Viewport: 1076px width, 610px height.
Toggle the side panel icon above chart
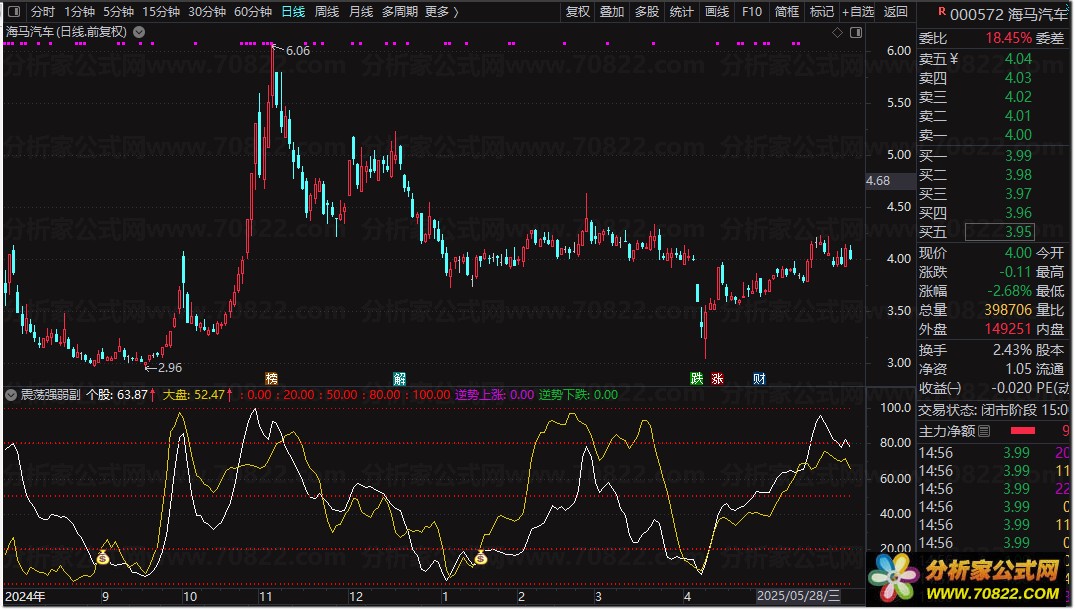[856, 32]
